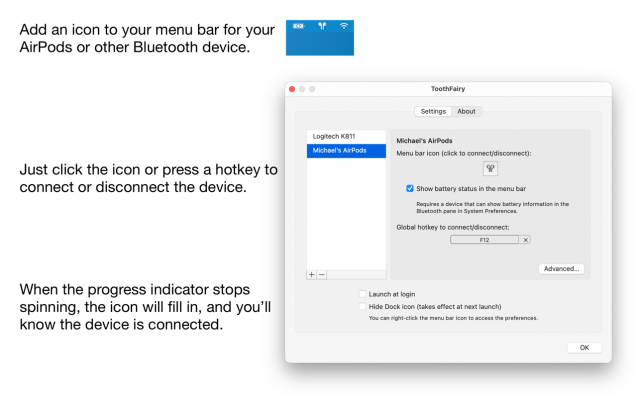
Task: Add a device with the plus button
Action: (311, 275)
